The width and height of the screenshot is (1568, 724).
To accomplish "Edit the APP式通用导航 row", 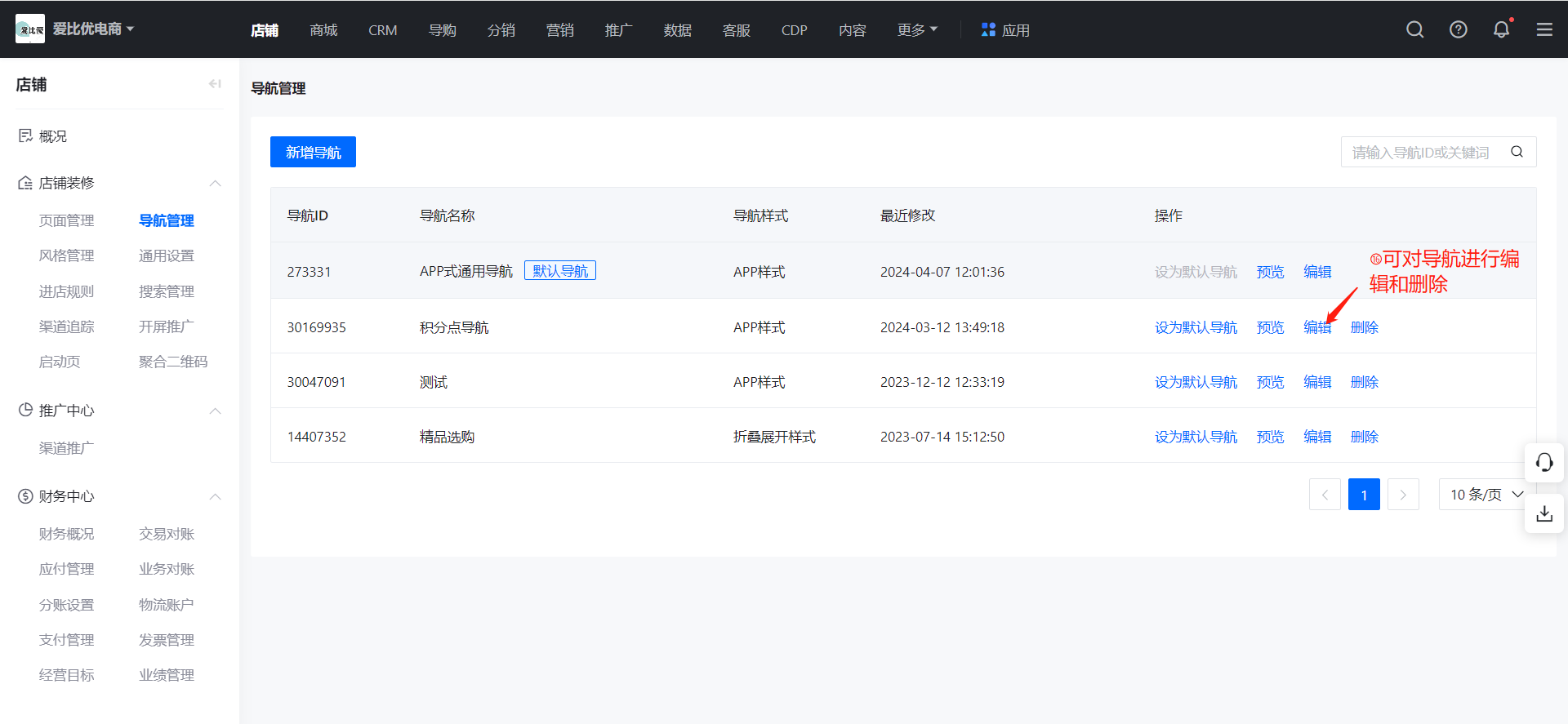I will coord(1317,272).
